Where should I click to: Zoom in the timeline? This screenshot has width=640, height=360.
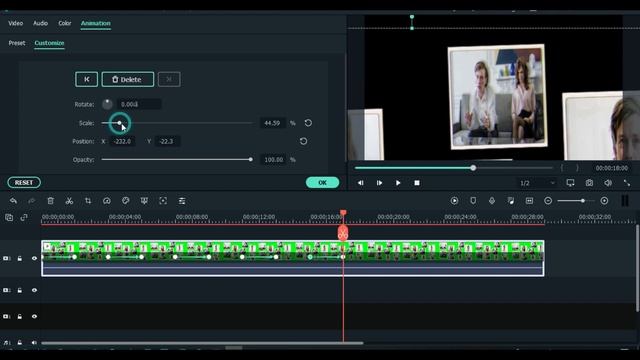604,201
